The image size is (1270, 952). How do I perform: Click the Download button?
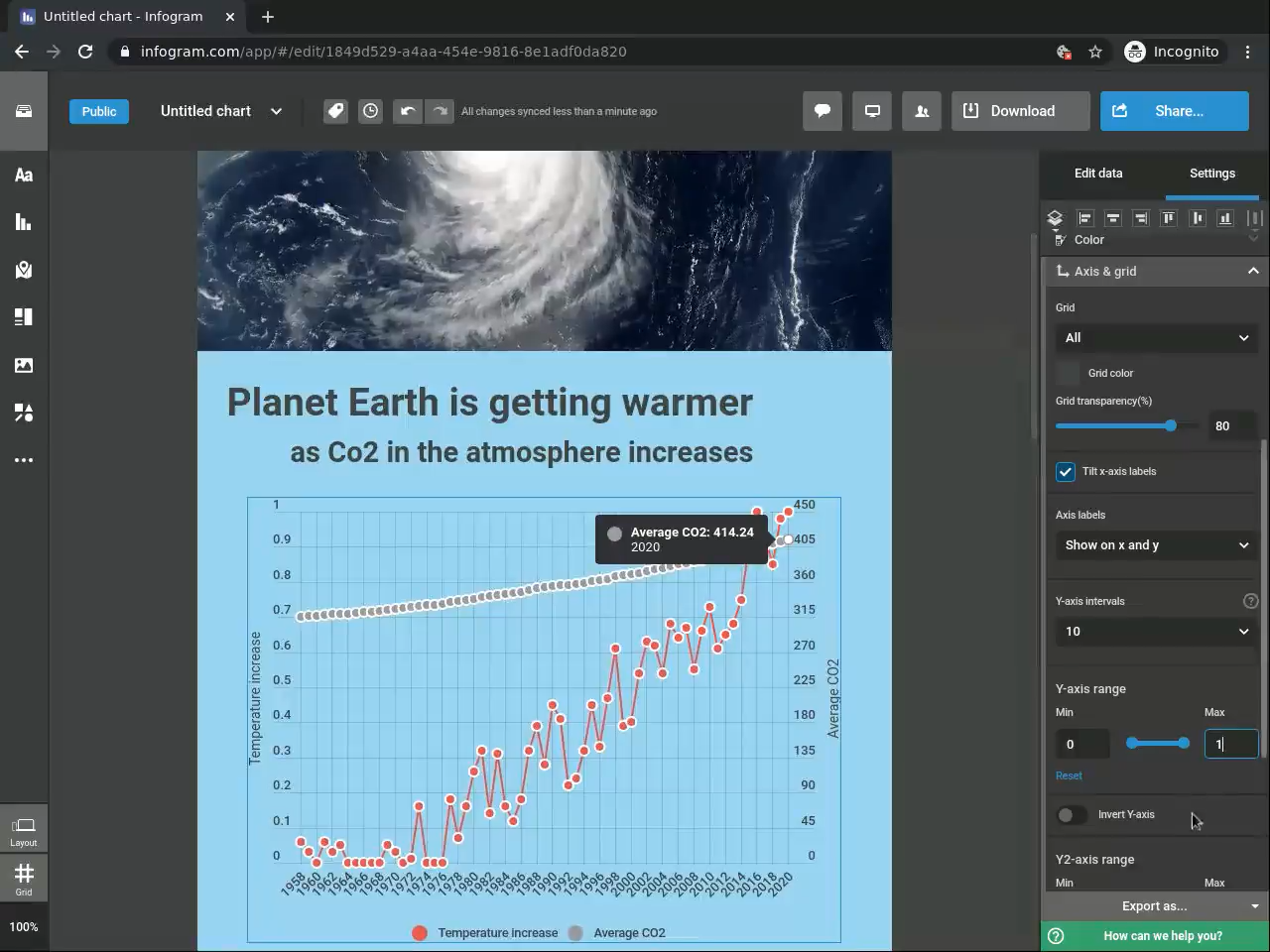point(1021,111)
